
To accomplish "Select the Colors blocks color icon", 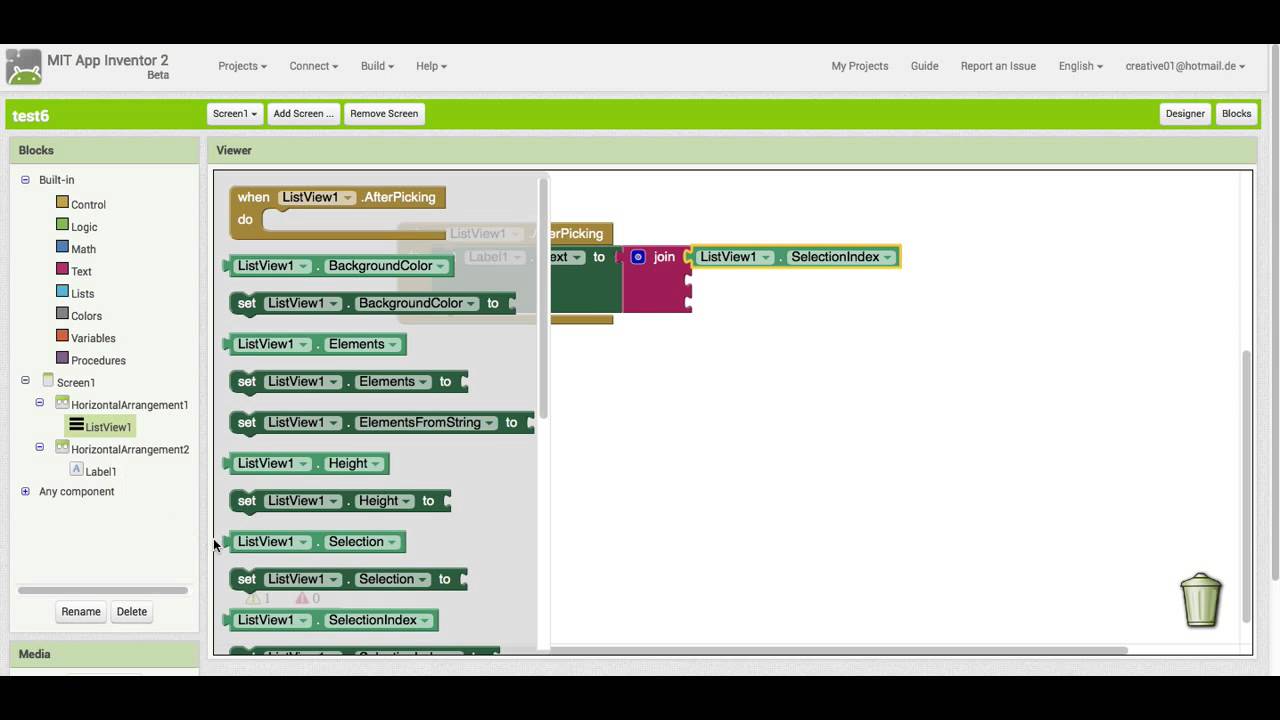I will (x=62, y=314).
